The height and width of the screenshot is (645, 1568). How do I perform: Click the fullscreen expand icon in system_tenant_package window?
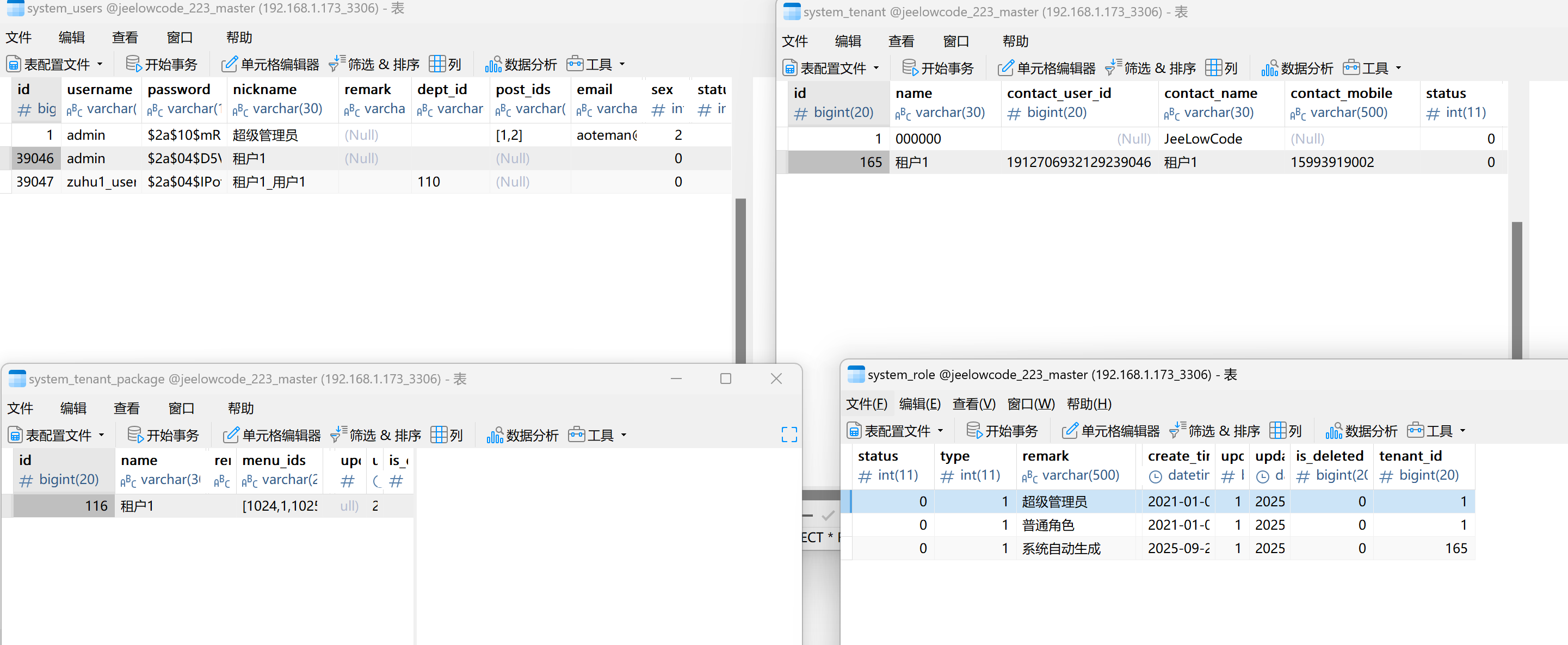coord(789,434)
